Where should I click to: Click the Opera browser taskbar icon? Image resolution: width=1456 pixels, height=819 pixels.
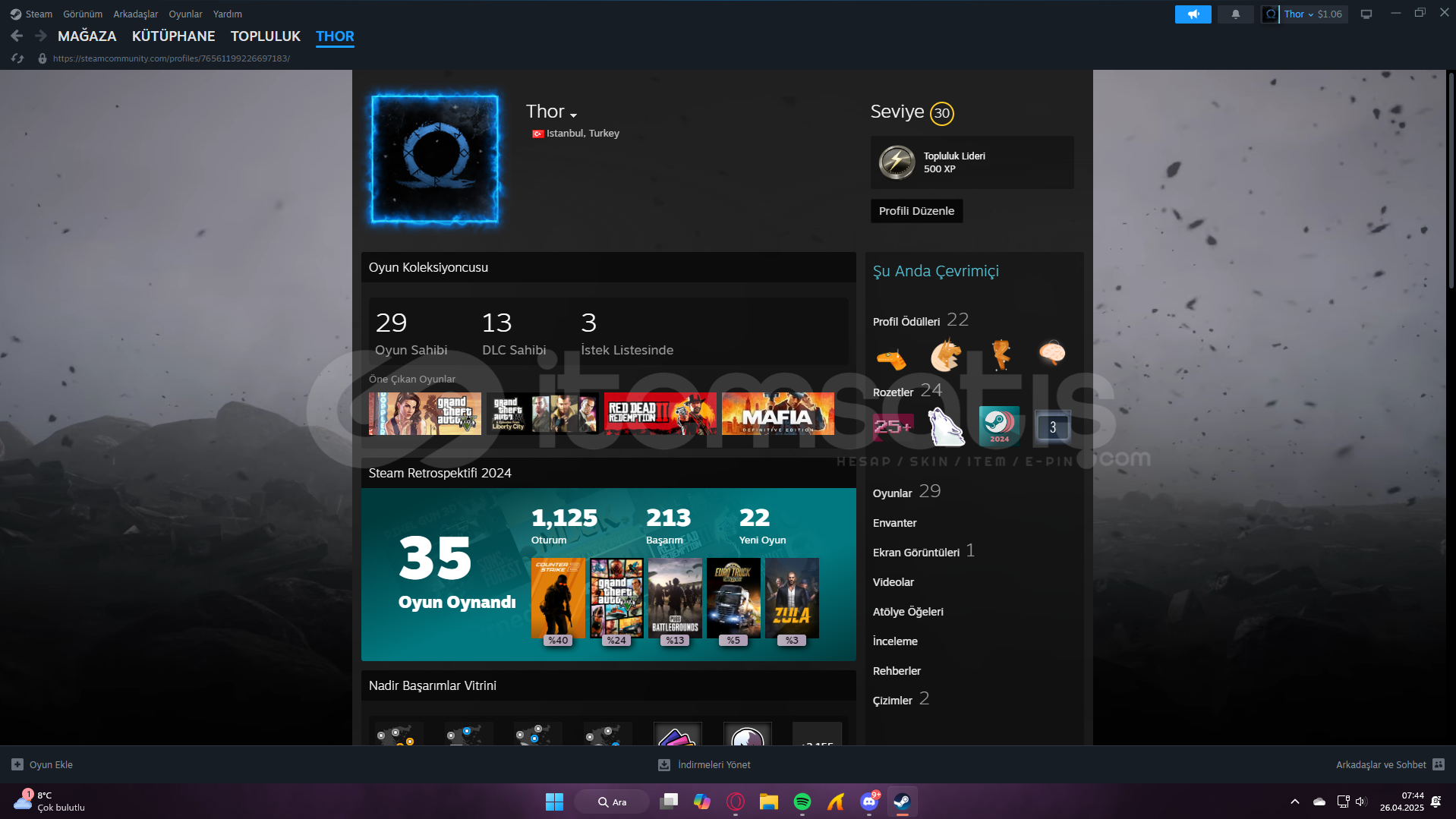tap(736, 802)
